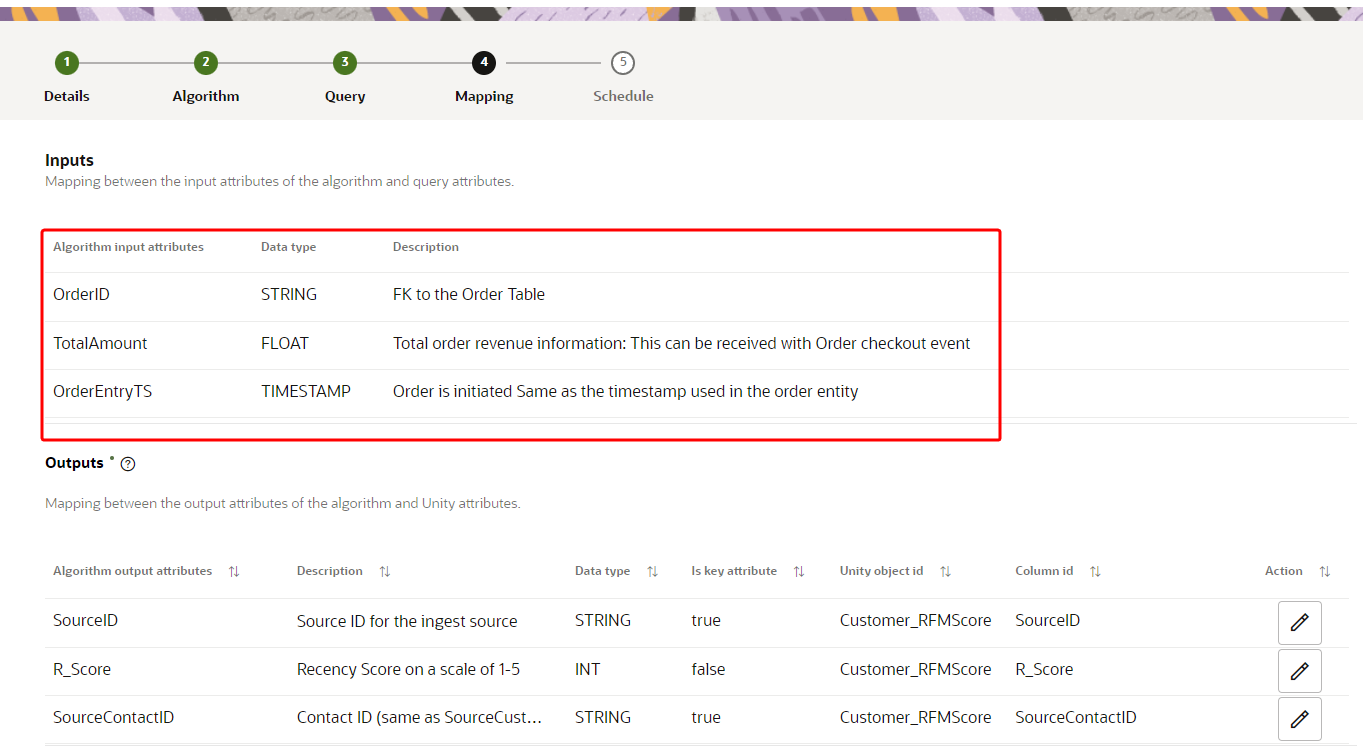Image resolution: width=1363 pixels, height=755 pixels.
Task: Select SourceContactID in Algorithm output attributes
Action: pyautogui.click(x=114, y=718)
